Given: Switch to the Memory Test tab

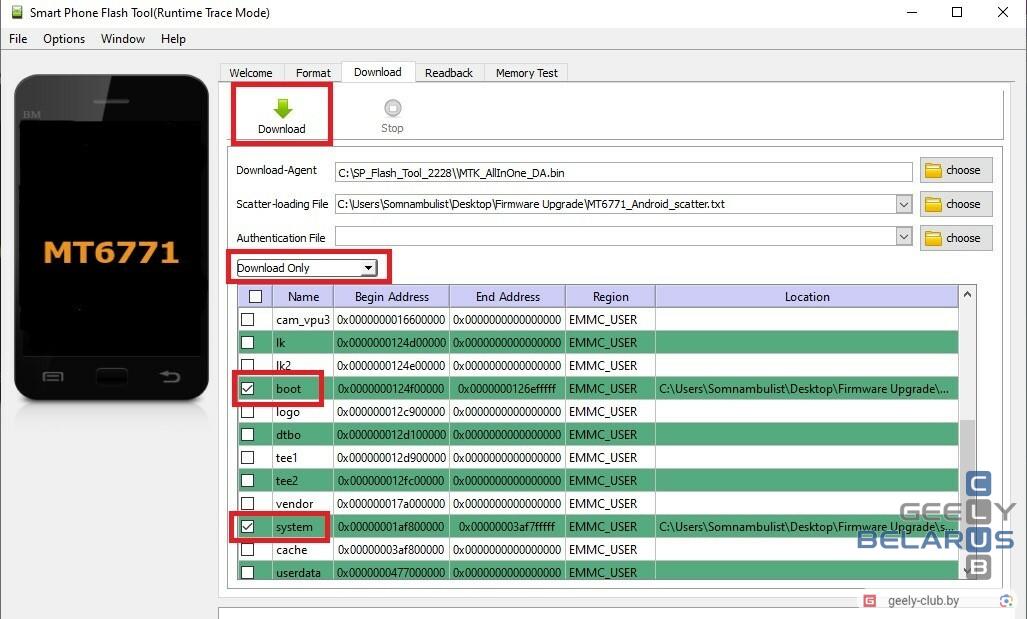Looking at the screenshot, I should [x=527, y=73].
